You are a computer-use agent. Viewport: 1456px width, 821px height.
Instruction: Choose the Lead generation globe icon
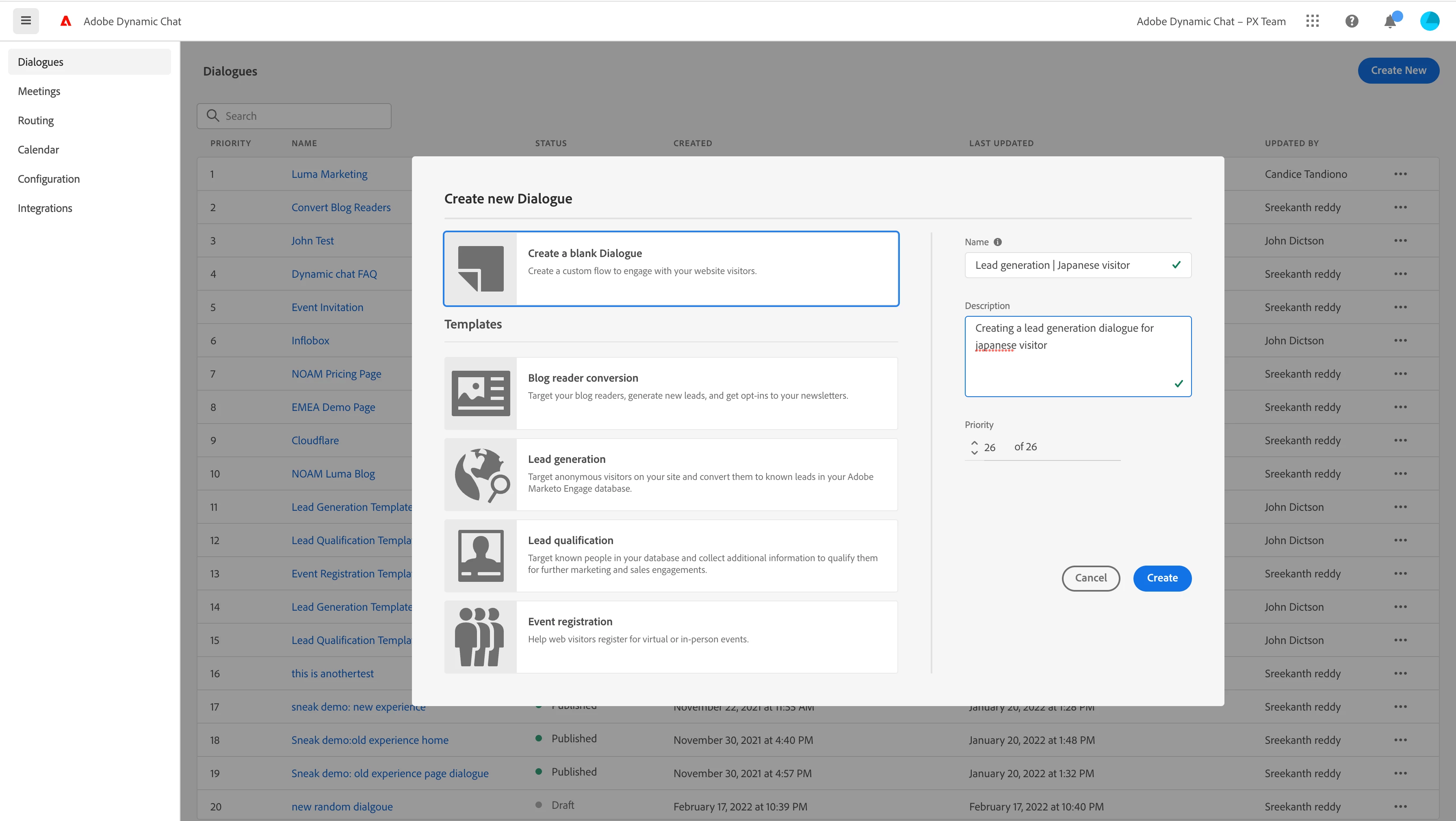(x=481, y=475)
